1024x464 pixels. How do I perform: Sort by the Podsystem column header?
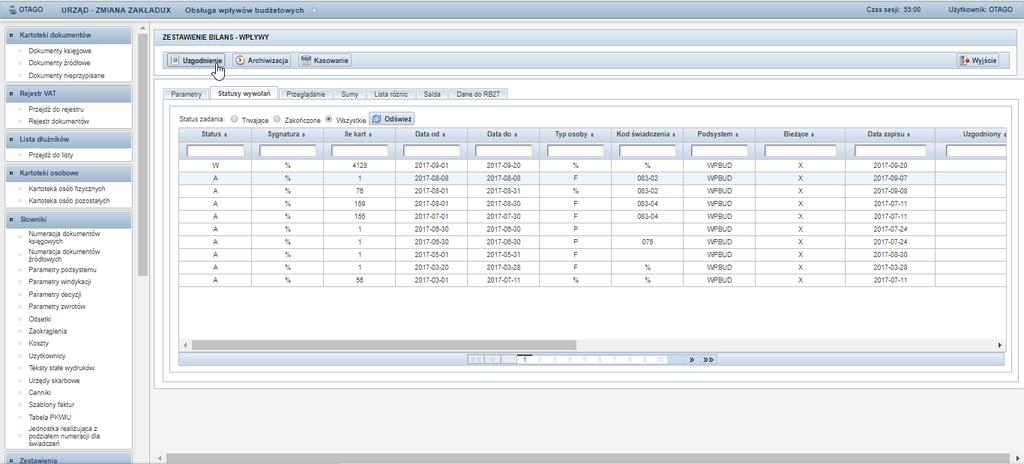(718, 134)
